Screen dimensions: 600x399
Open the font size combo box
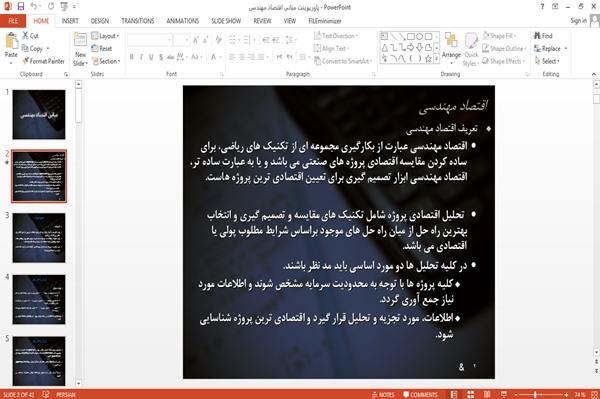(181, 40)
